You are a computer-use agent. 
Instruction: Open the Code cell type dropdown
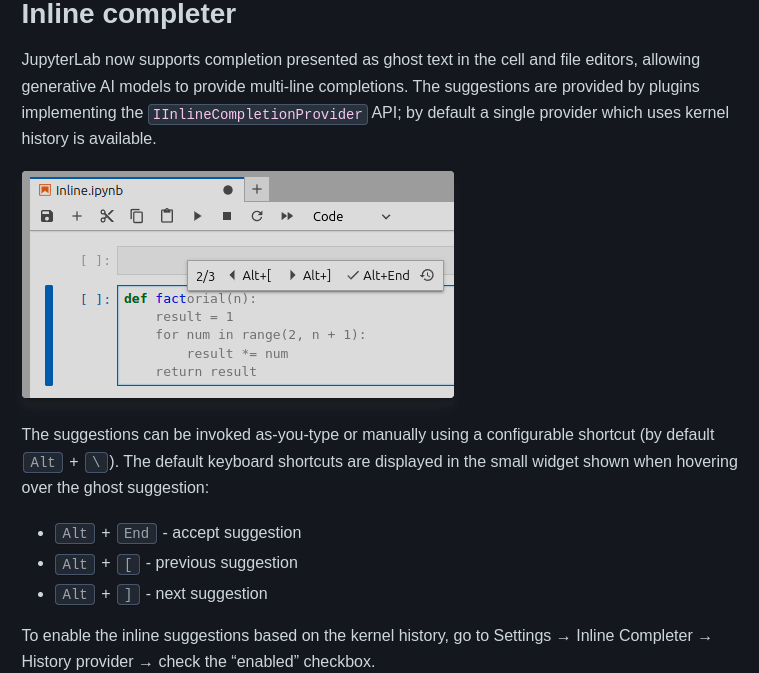click(x=352, y=216)
